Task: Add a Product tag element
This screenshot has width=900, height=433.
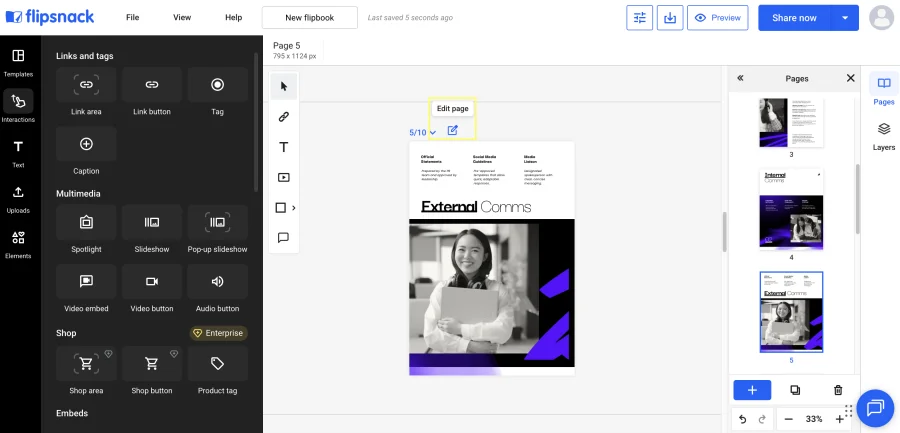Action: 218,364
